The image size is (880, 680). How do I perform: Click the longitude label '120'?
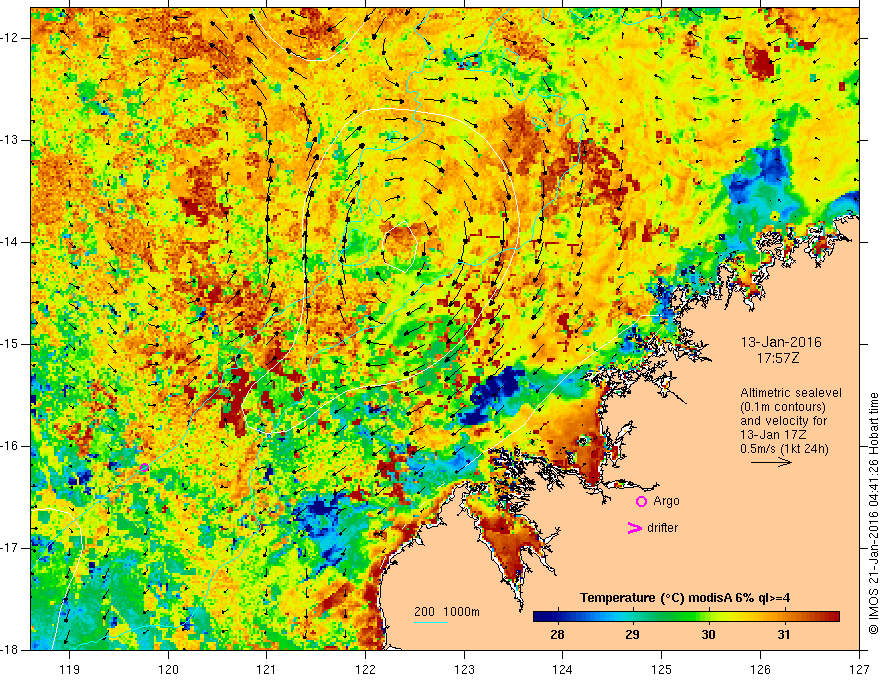click(x=168, y=669)
